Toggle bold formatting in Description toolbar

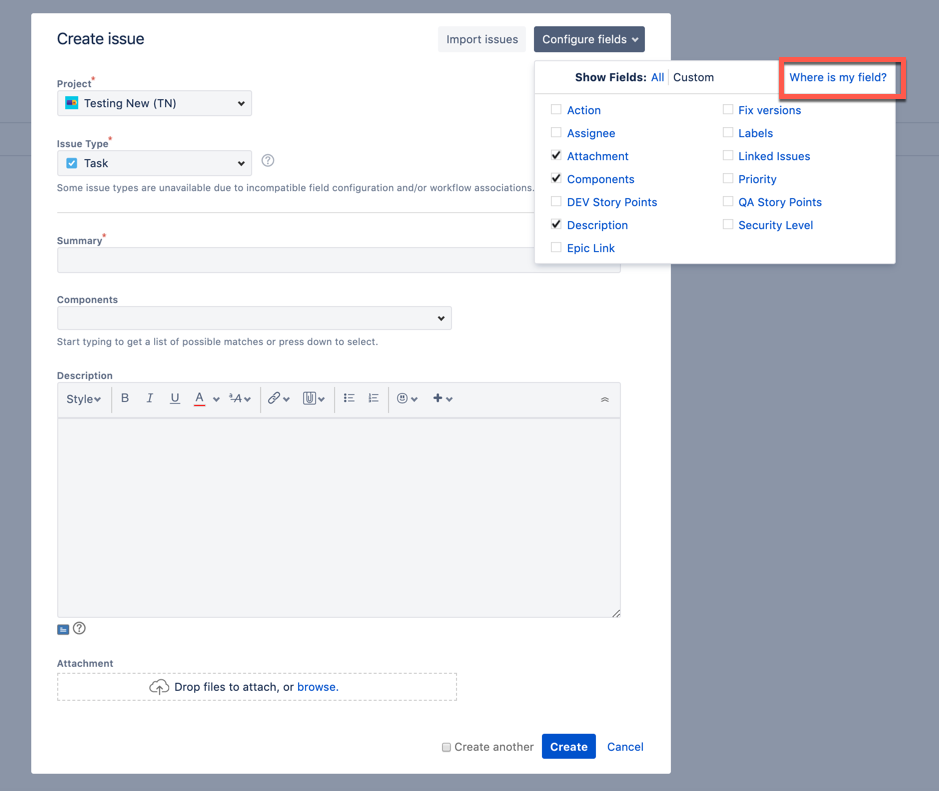click(x=125, y=398)
